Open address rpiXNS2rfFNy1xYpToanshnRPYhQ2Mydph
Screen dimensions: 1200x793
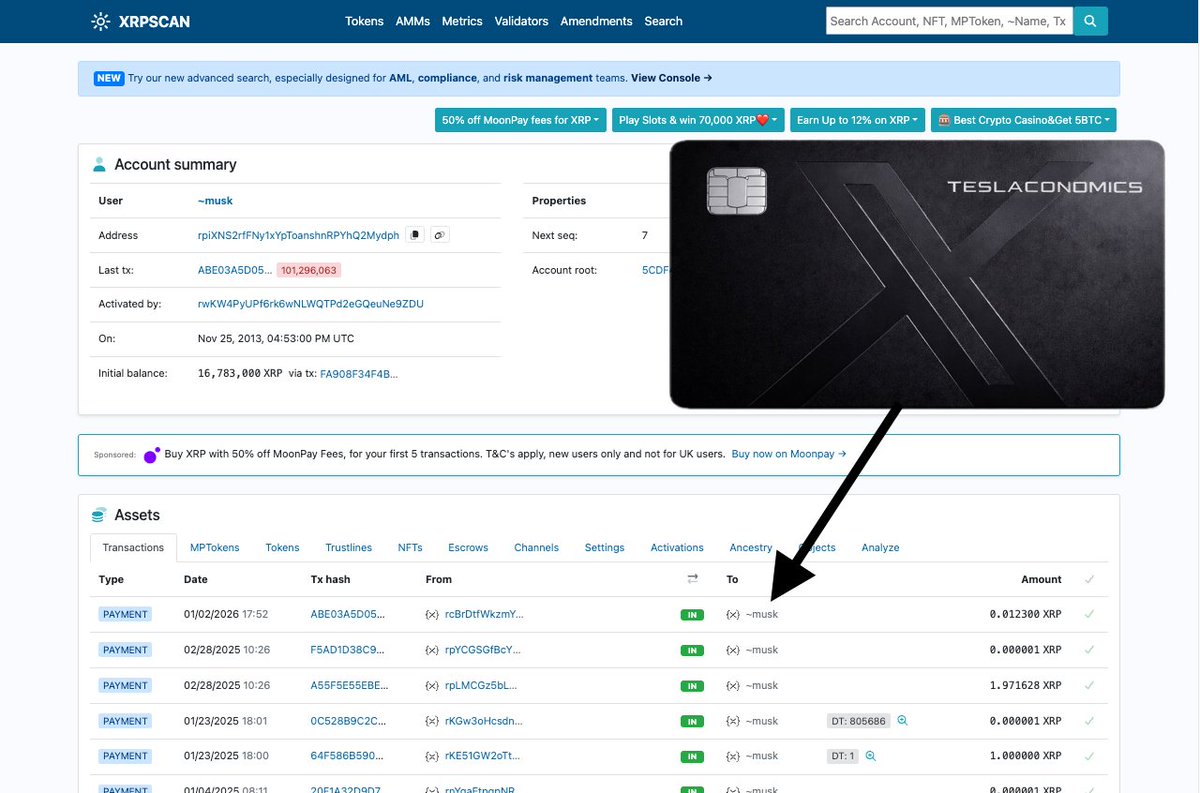[298, 235]
